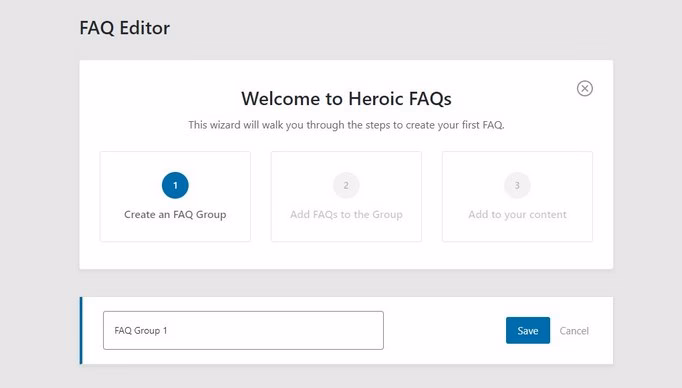Click the step 2 circle icon
Image resolution: width=682 pixels, height=388 pixels.
click(x=346, y=185)
